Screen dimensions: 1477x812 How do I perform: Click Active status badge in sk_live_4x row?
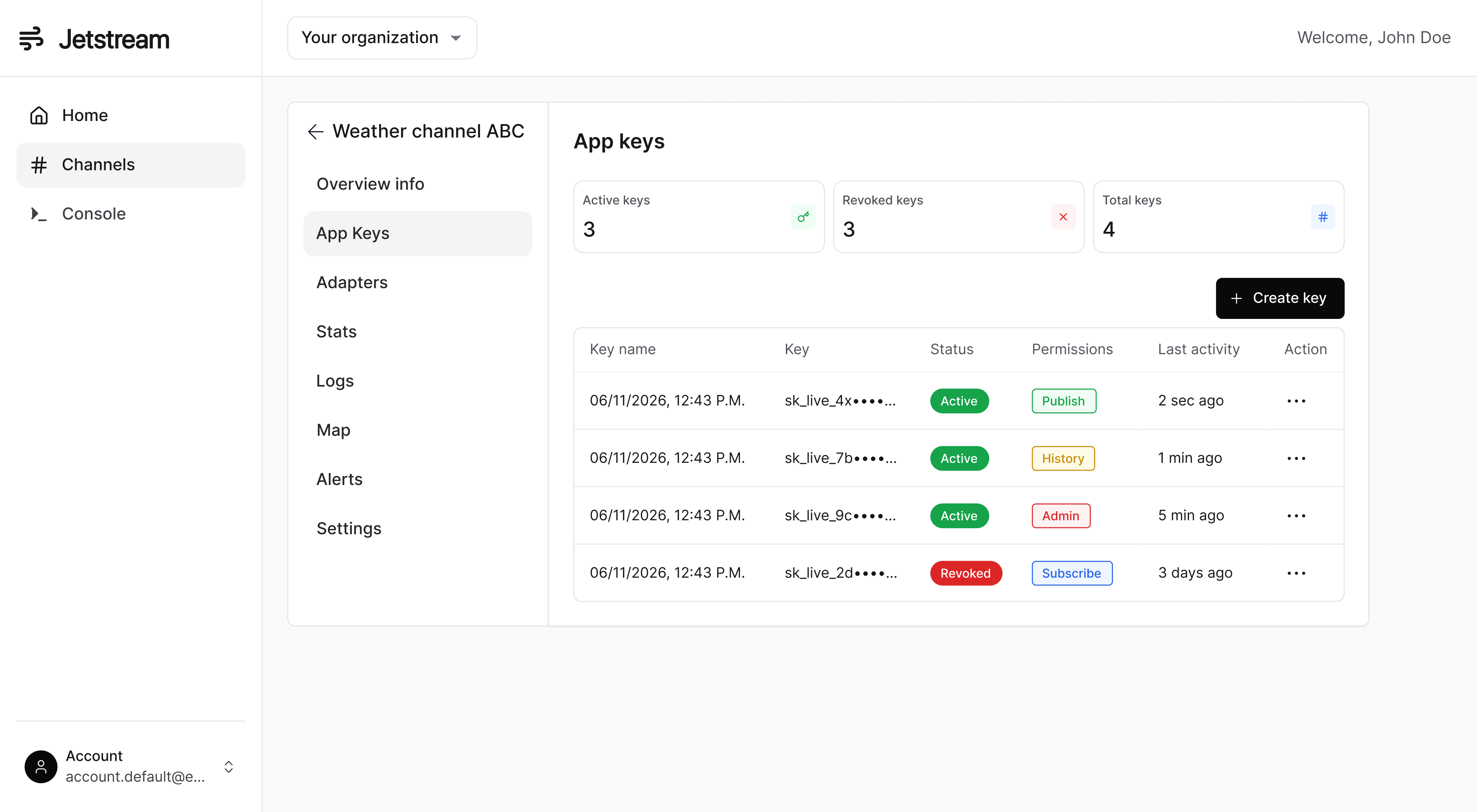959,400
